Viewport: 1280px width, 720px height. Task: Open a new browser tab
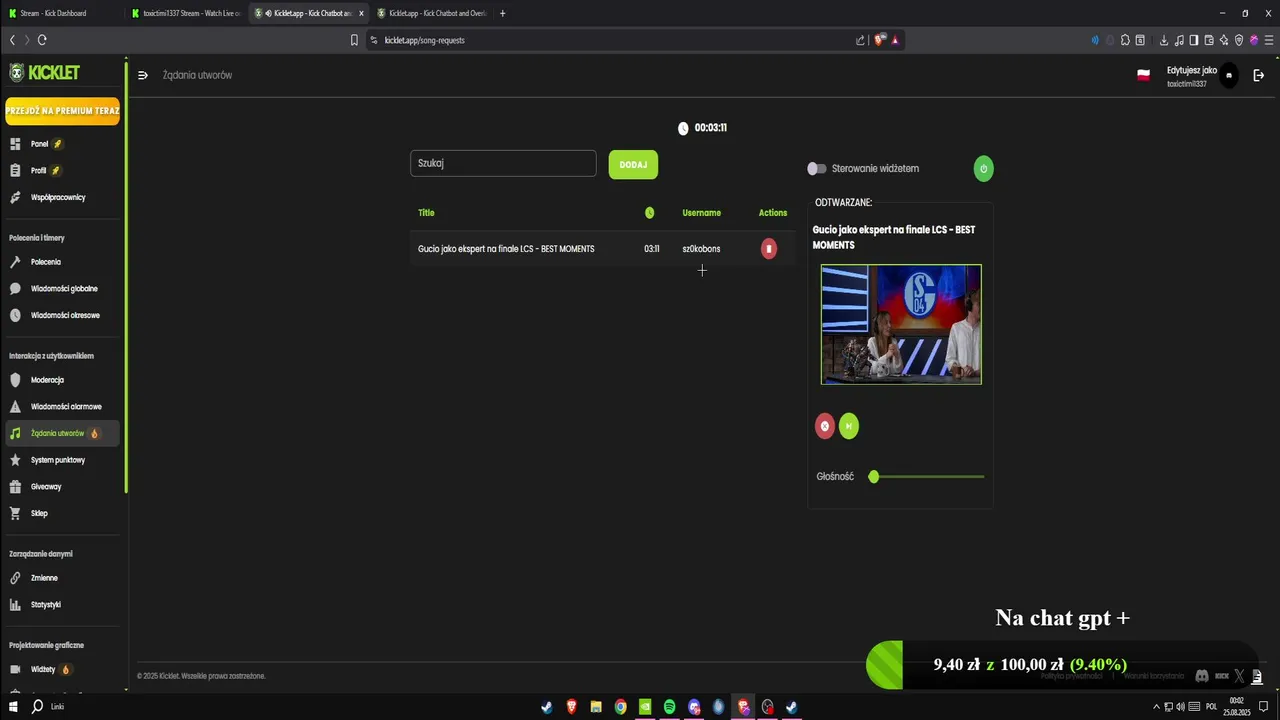click(502, 13)
